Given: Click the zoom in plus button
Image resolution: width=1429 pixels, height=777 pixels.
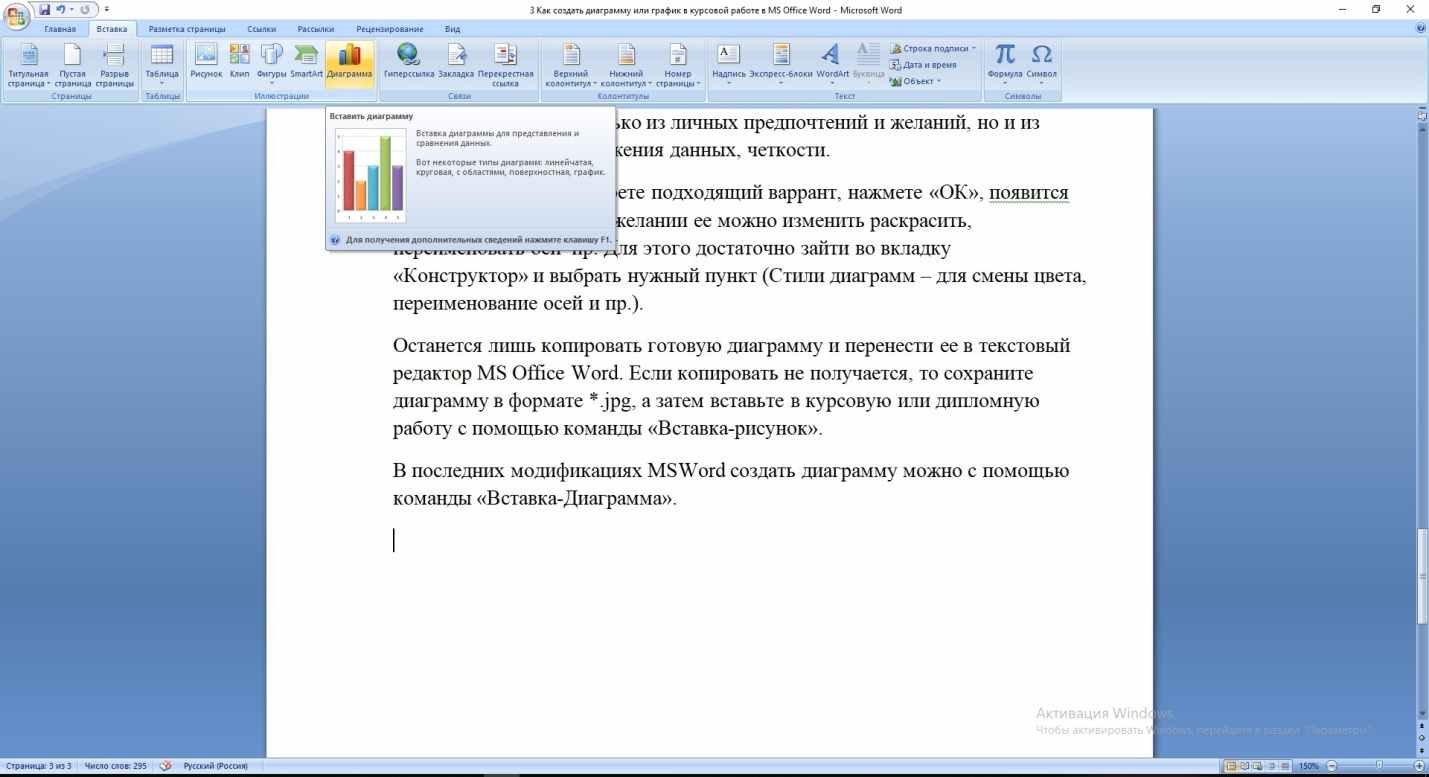Looking at the screenshot, I should [1419, 766].
